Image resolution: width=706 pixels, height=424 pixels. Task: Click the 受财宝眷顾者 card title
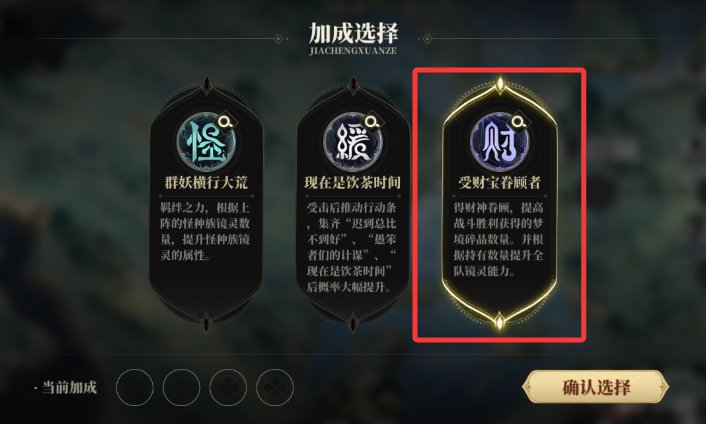499,182
